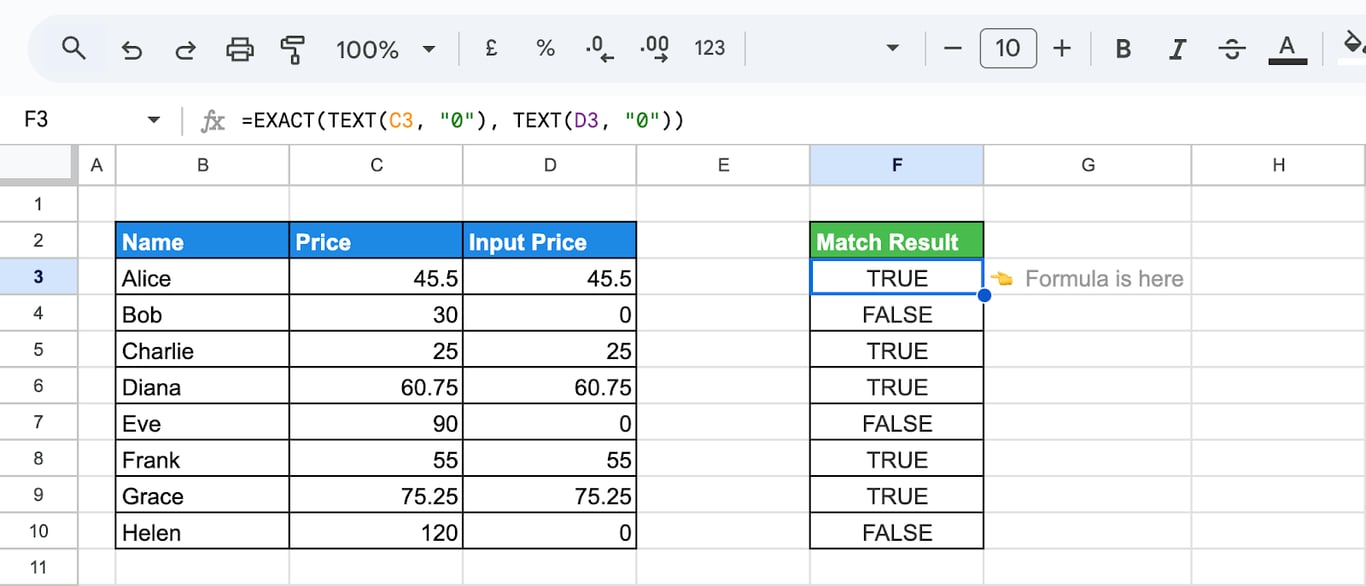Select Diana's Input Price 60.75
Screen dimensions: 1366x586
point(550,387)
